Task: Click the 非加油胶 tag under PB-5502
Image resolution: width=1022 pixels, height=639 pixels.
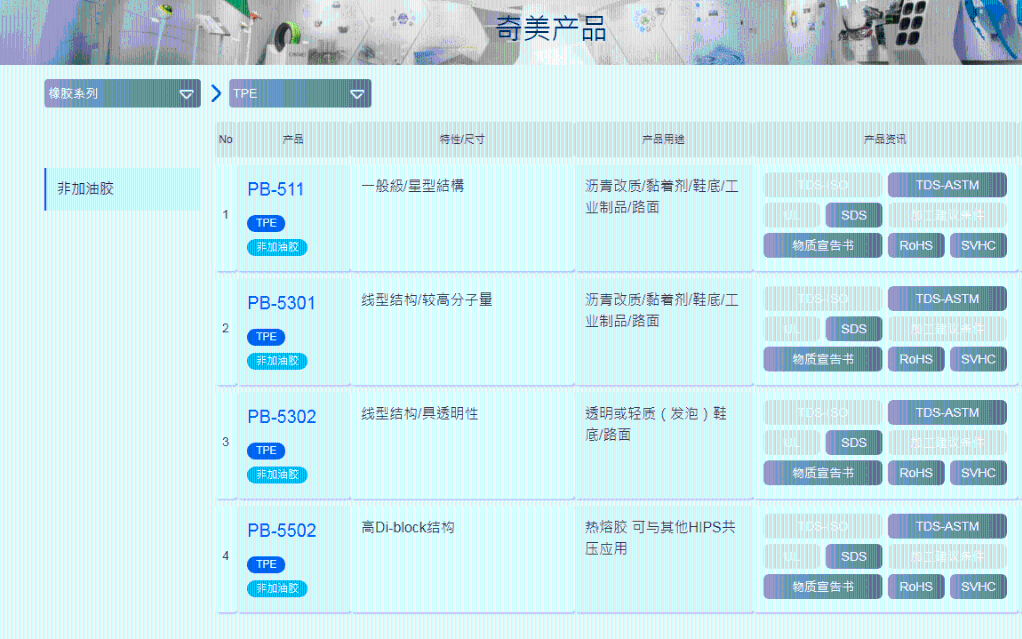Action: (x=277, y=589)
